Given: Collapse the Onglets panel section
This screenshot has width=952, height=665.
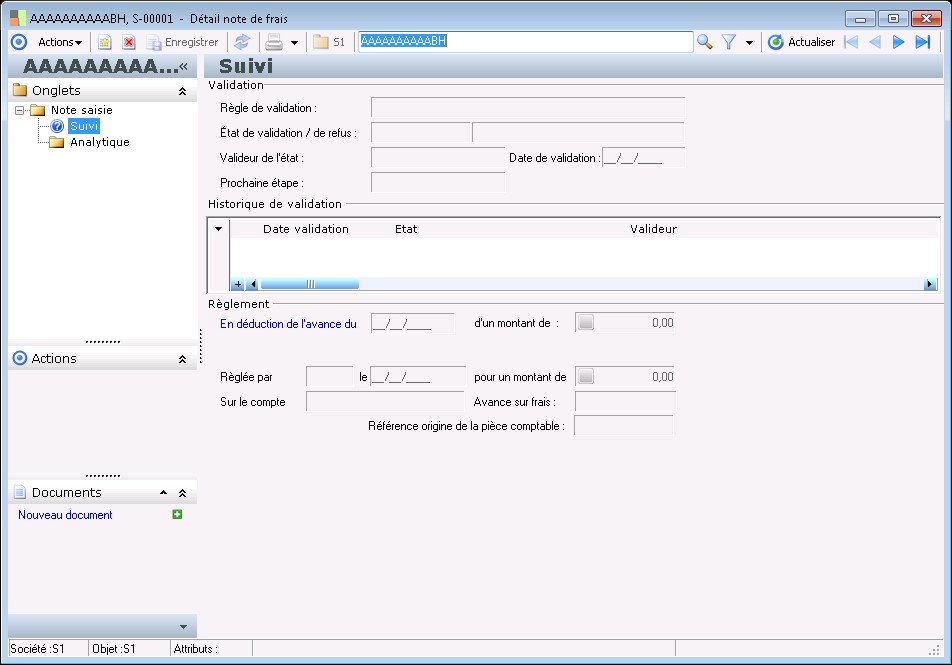Looking at the screenshot, I should (182, 91).
